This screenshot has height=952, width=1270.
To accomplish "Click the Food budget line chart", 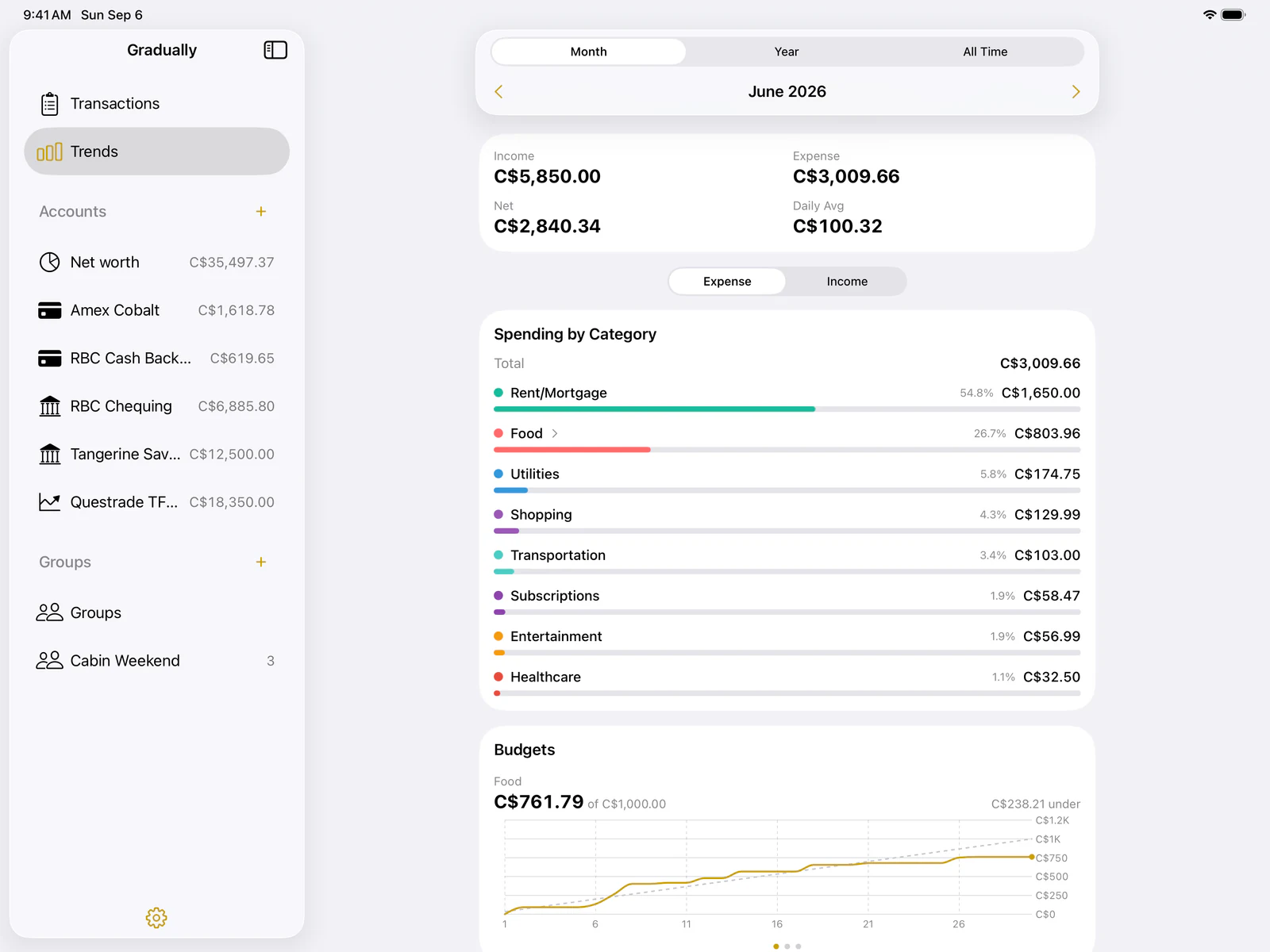I will click(768, 868).
